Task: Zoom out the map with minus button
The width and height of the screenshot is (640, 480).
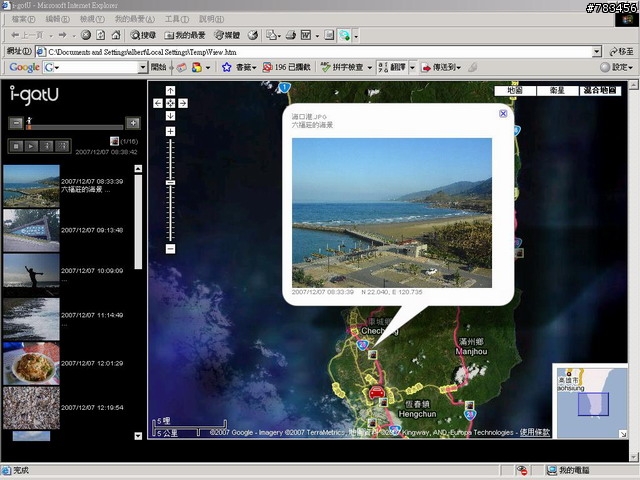Action: point(170,249)
